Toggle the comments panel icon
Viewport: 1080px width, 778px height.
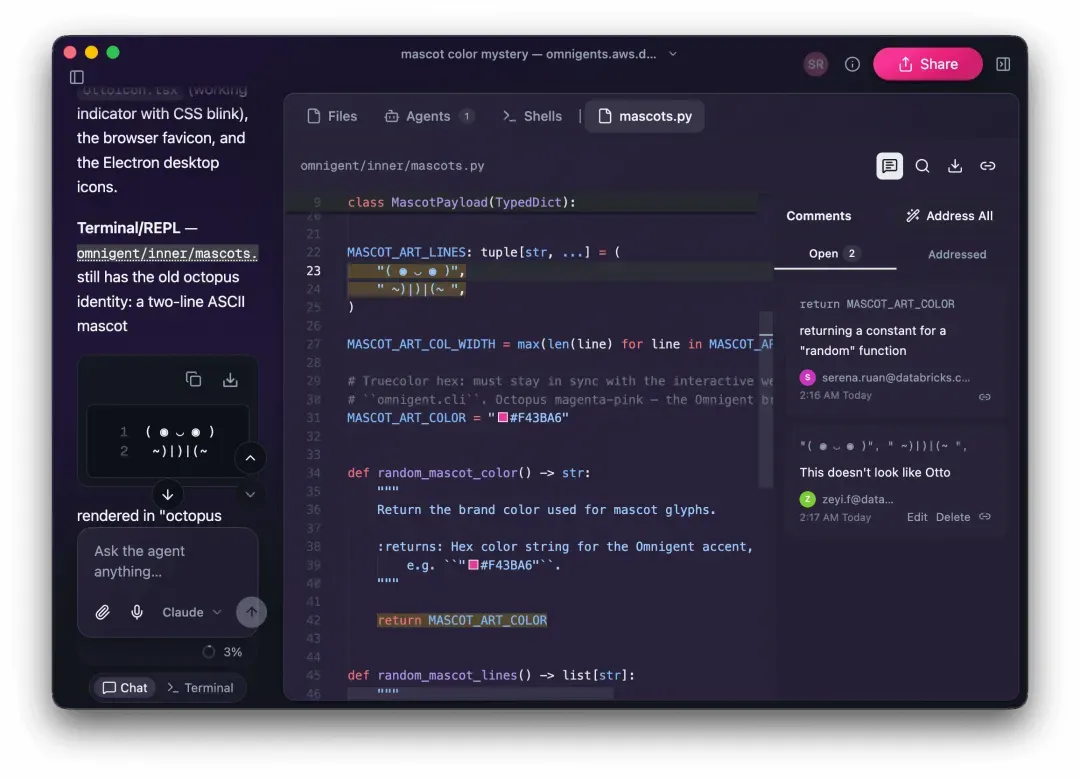point(889,166)
